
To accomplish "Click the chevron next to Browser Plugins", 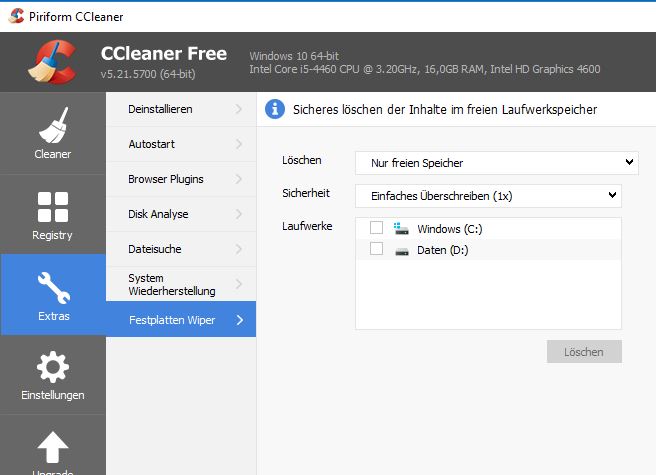I will point(239,179).
